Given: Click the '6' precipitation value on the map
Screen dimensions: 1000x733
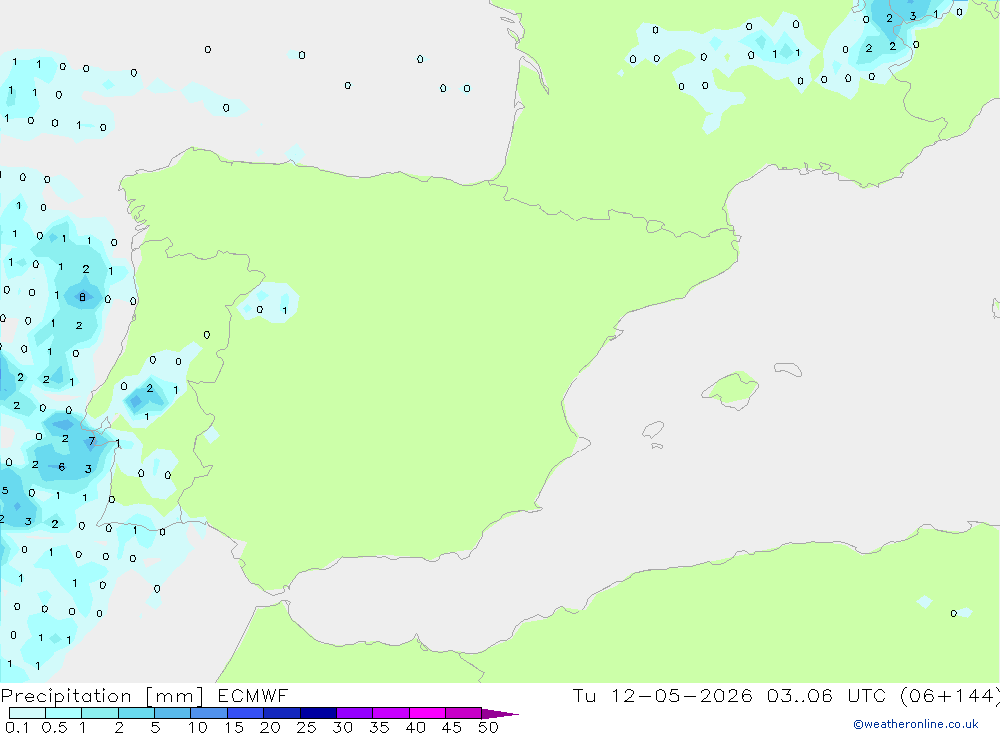Looking at the screenshot, I should 62,467.
